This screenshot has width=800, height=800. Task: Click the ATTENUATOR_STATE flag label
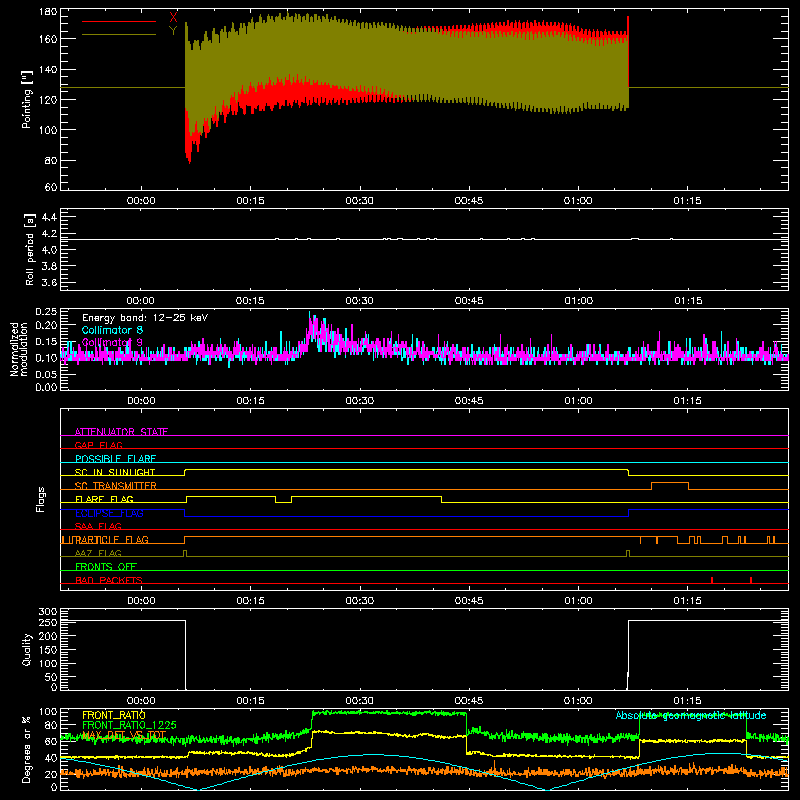coord(121,432)
